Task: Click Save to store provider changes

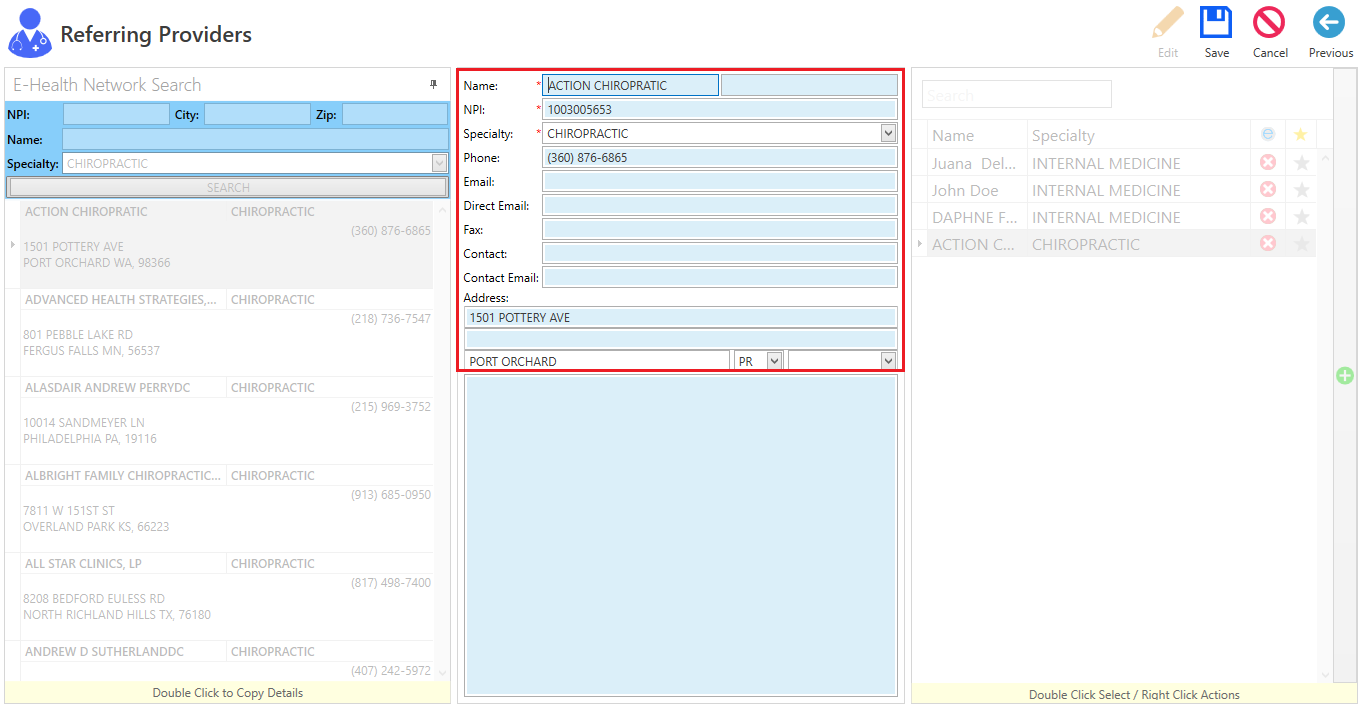Action: pos(1216,22)
